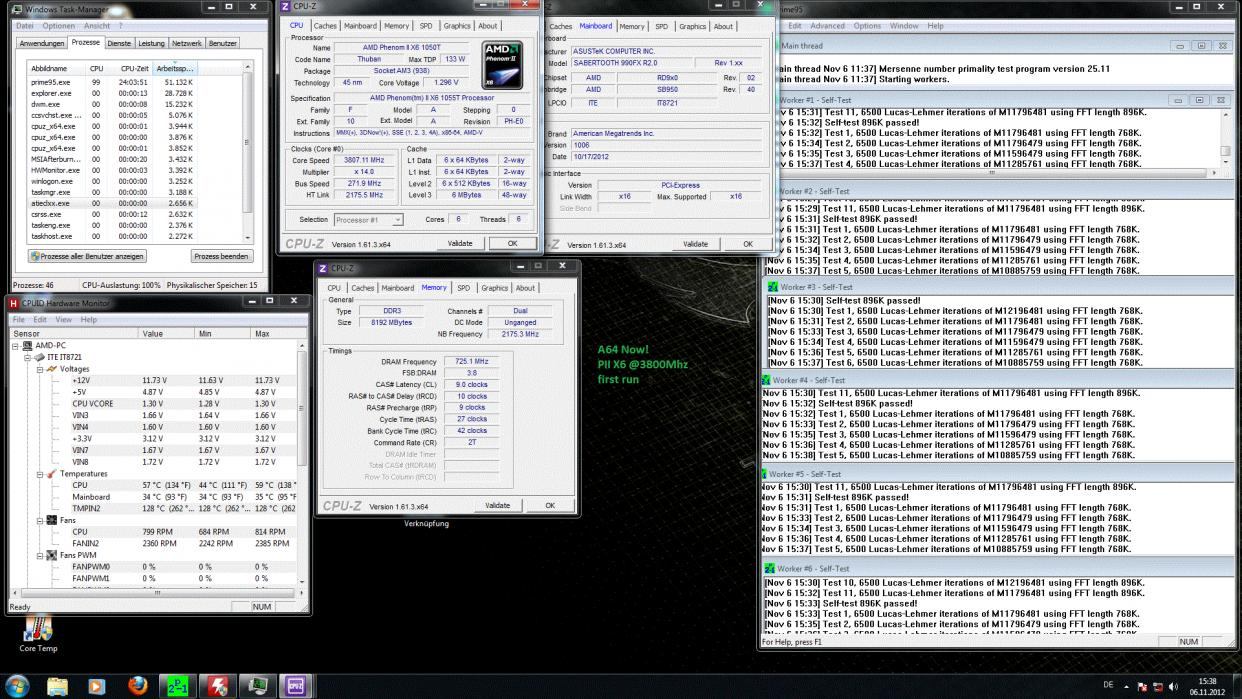Open SPD tab in memory CPU-Z window
The height and width of the screenshot is (699, 1242).
point(463,288)
